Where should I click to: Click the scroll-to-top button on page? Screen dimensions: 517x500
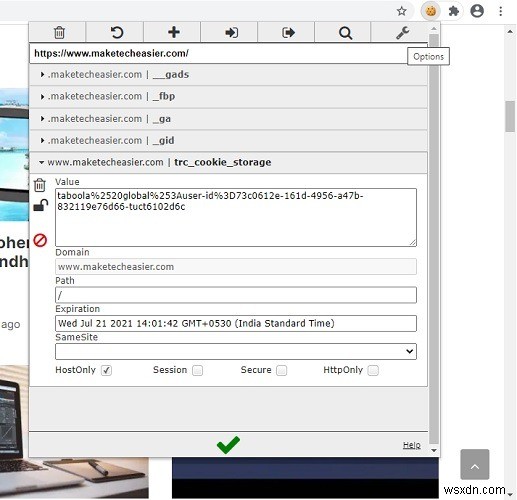(475, 464)
